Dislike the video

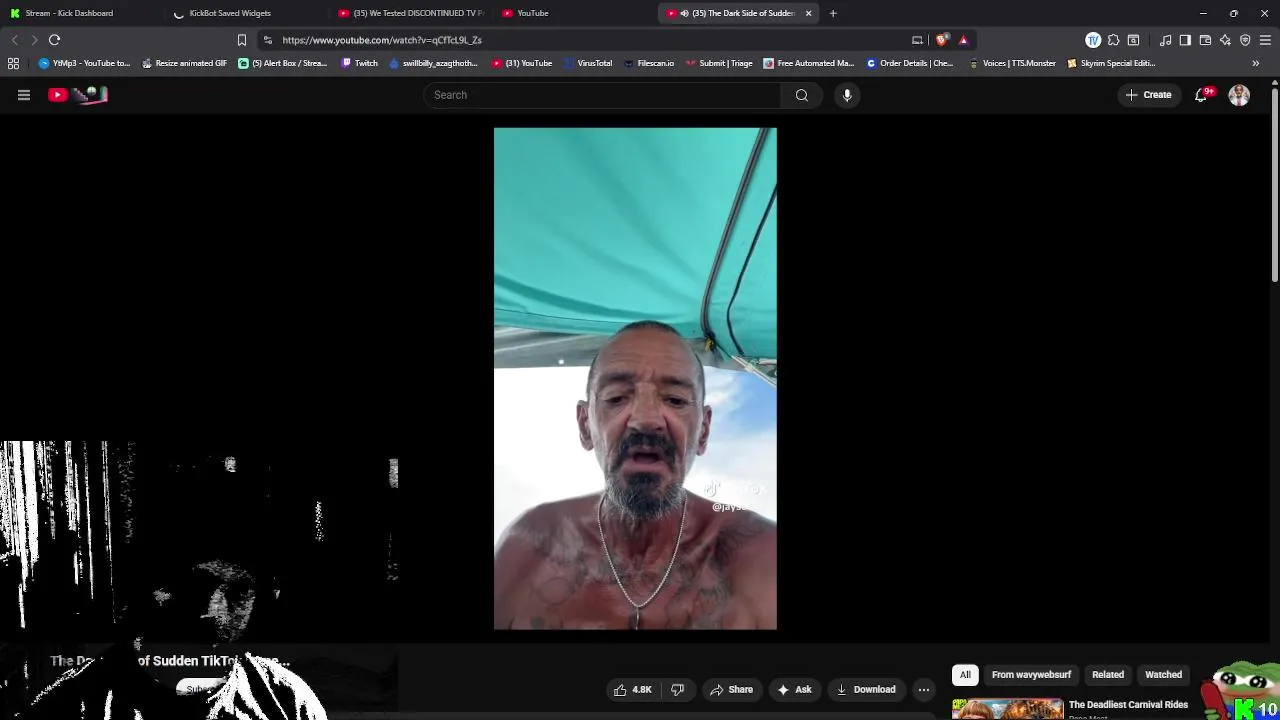(x=677, y=689)
